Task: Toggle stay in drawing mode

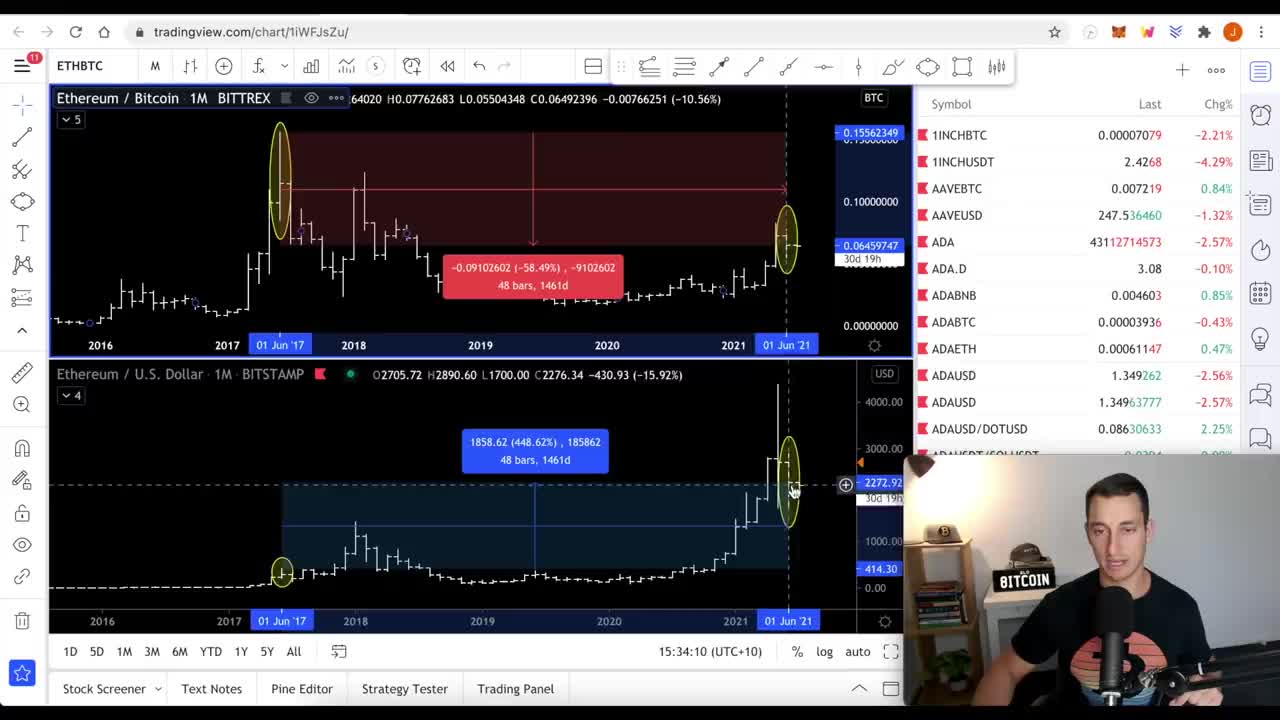Action: 22,480
